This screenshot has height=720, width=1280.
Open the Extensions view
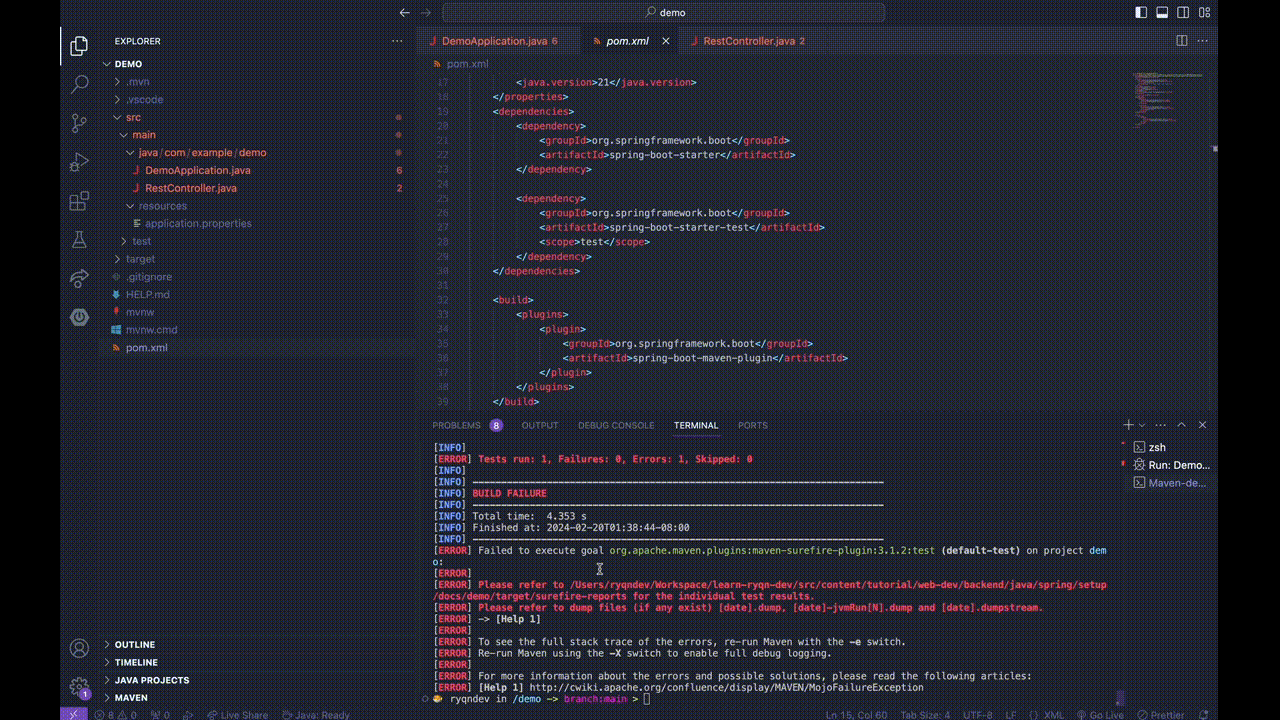point(79,201)
